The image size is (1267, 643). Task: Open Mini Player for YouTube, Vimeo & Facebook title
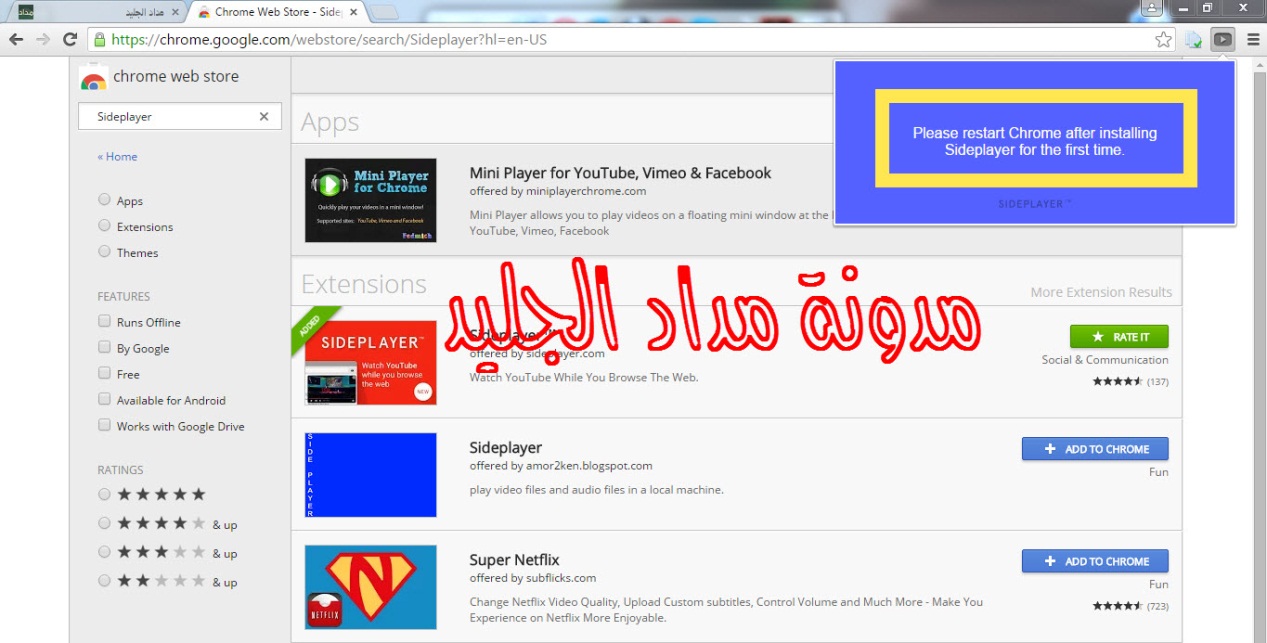pyautogui.click(x=620, y=173)
